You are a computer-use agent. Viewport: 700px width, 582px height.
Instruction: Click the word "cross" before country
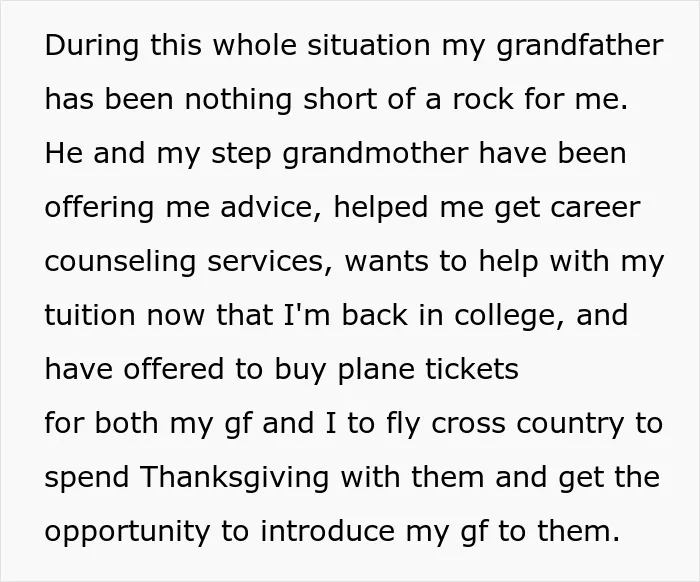(469, 424)
